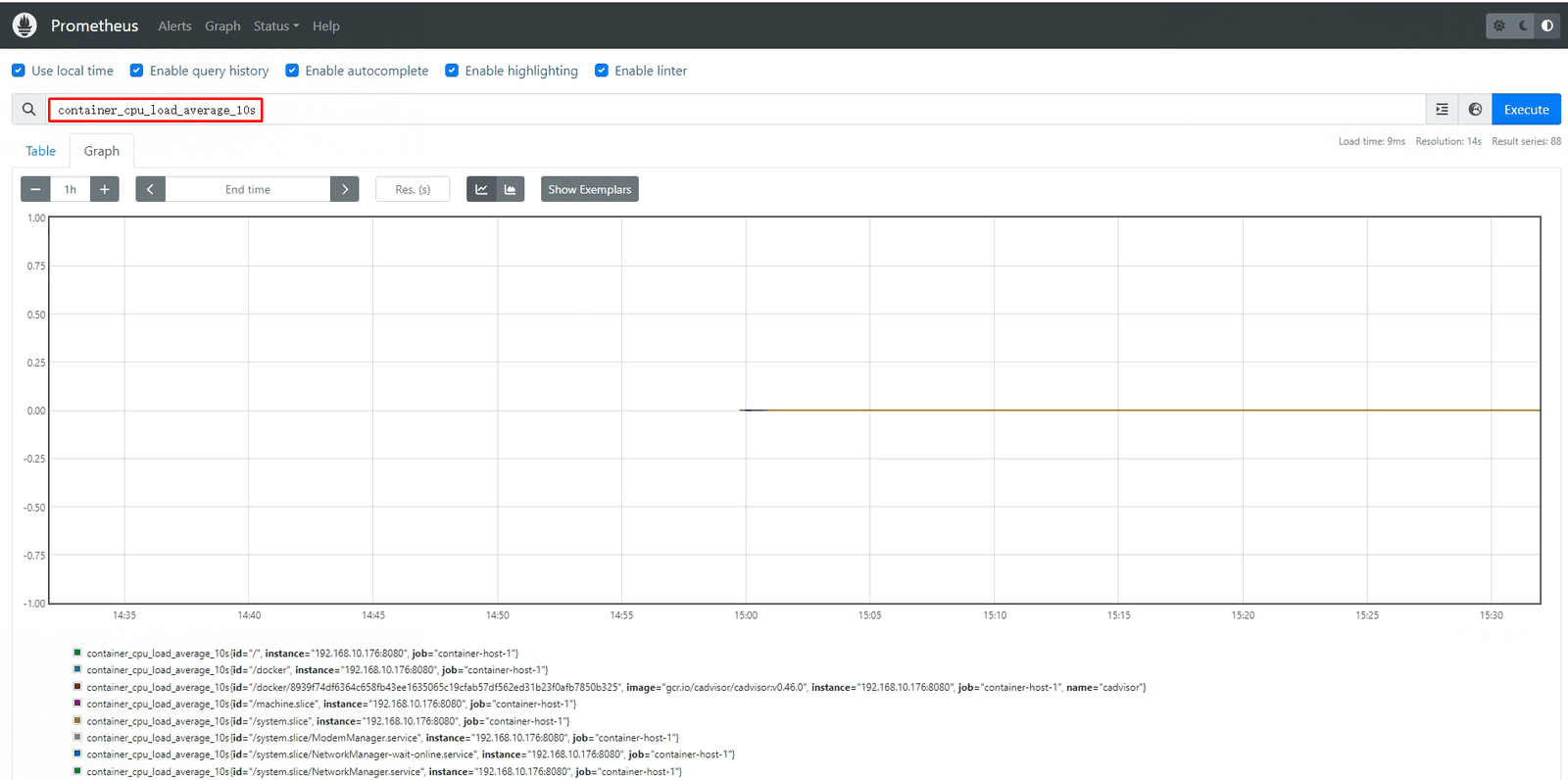Click the search magnifier icon
Viewport: 1568px width, 780px height.
pyautogui.click(x=29, y=110)
